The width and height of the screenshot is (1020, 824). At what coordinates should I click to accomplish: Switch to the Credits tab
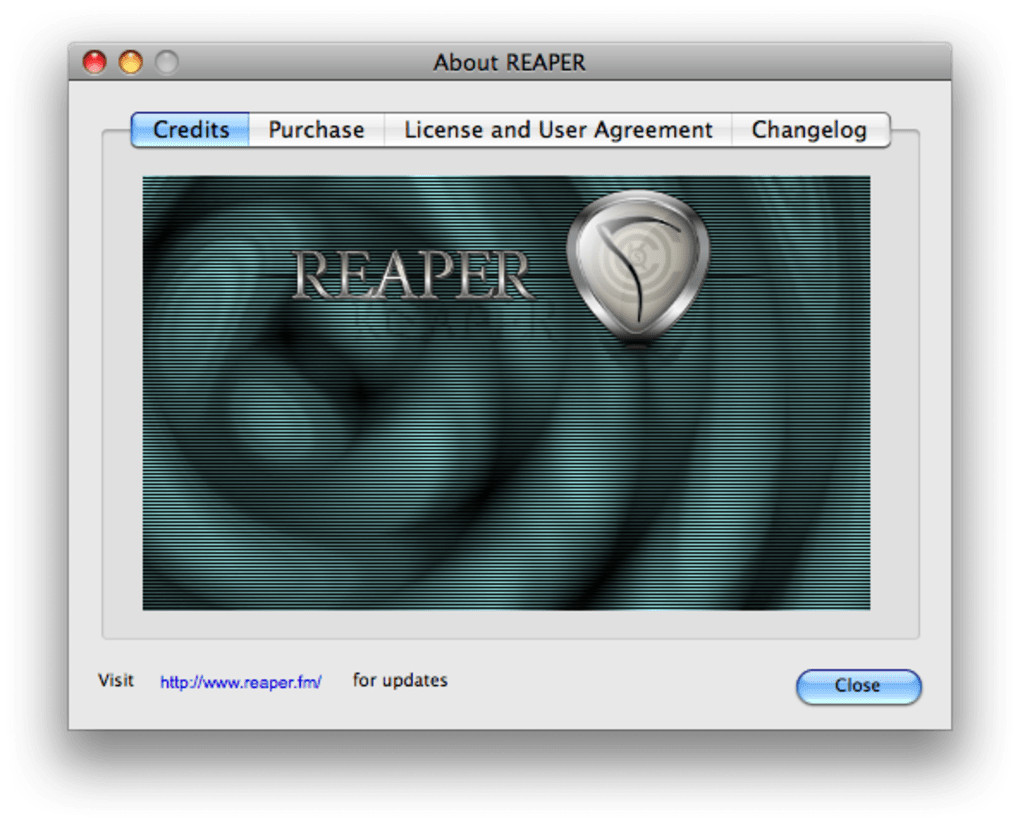(190, 129)
